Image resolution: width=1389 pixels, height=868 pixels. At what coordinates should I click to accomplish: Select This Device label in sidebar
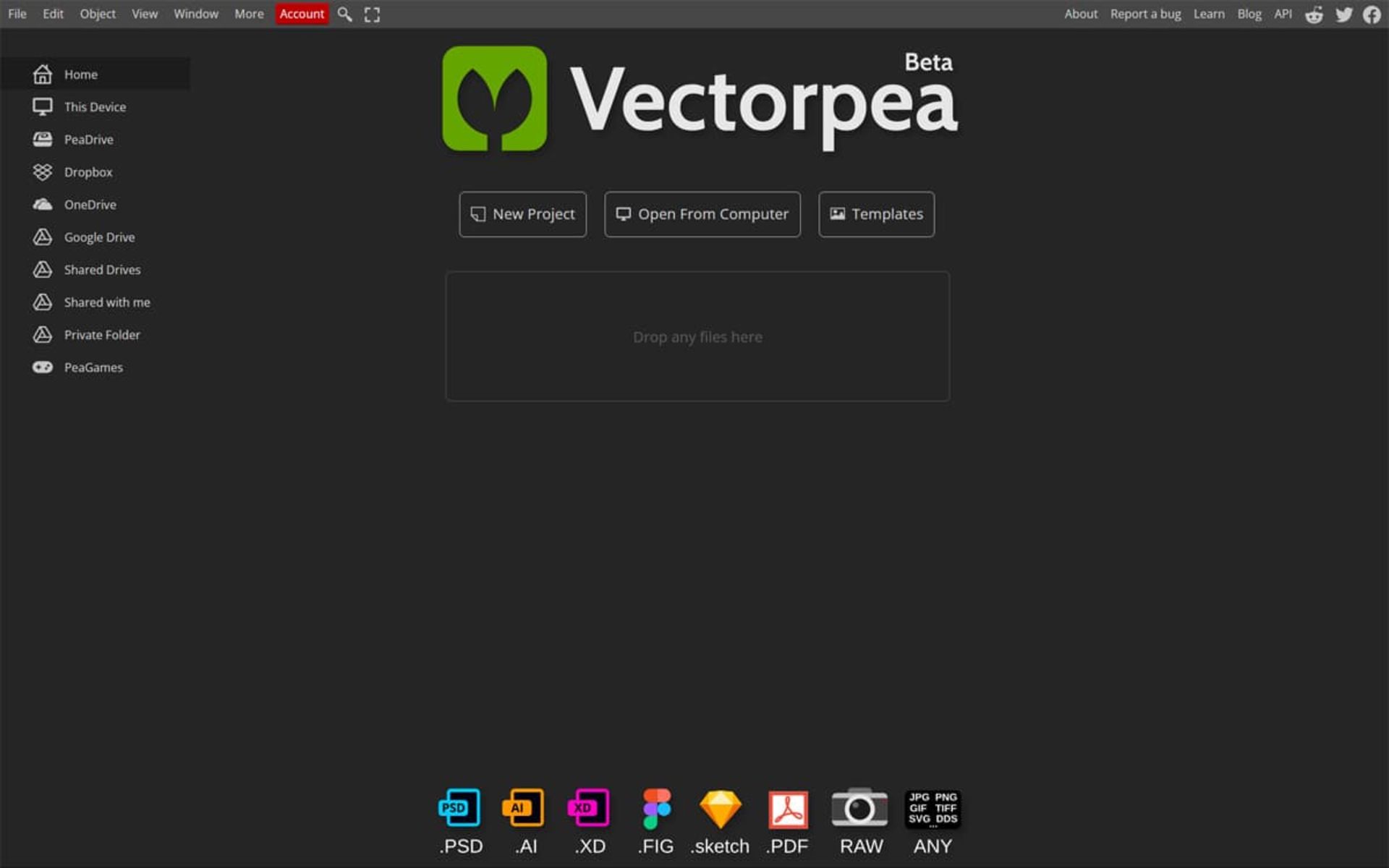click(95, 107)
